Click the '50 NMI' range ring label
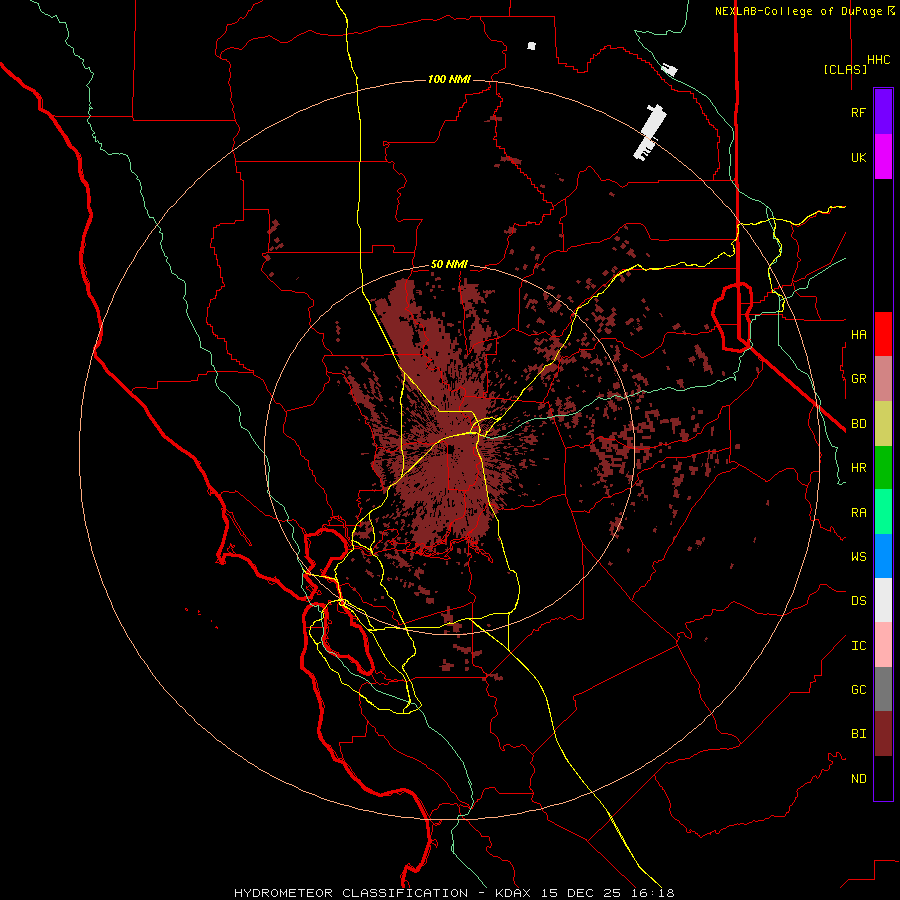This screenshot has width=900, height=900. pyautogui.click(x=449, y=265)
